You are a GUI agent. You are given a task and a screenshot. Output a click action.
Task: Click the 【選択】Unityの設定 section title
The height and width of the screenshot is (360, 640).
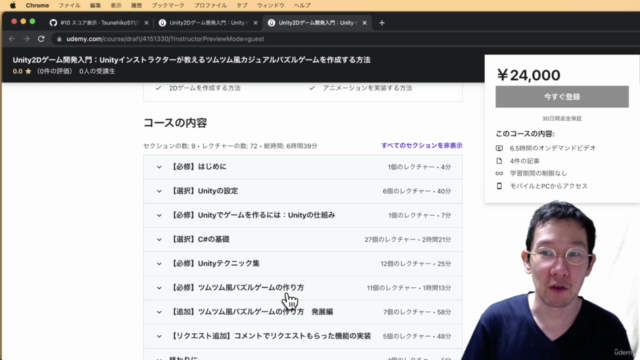(x=204, y=191)
